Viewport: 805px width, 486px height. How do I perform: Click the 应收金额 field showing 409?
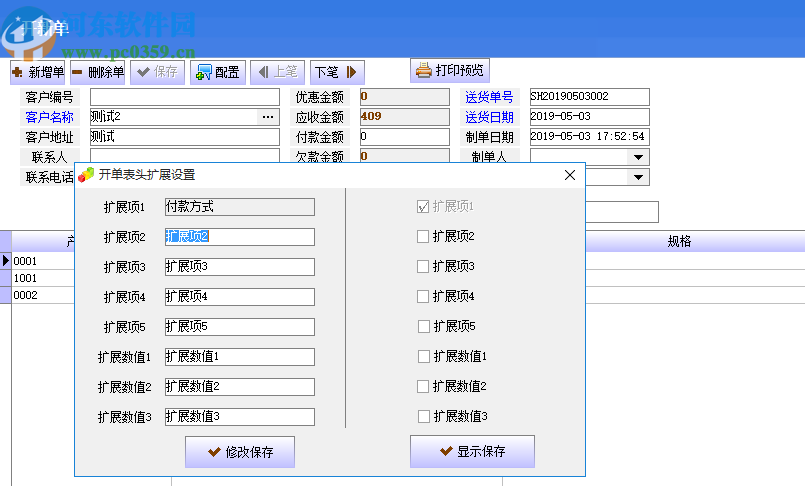click(x=405, y=117)
